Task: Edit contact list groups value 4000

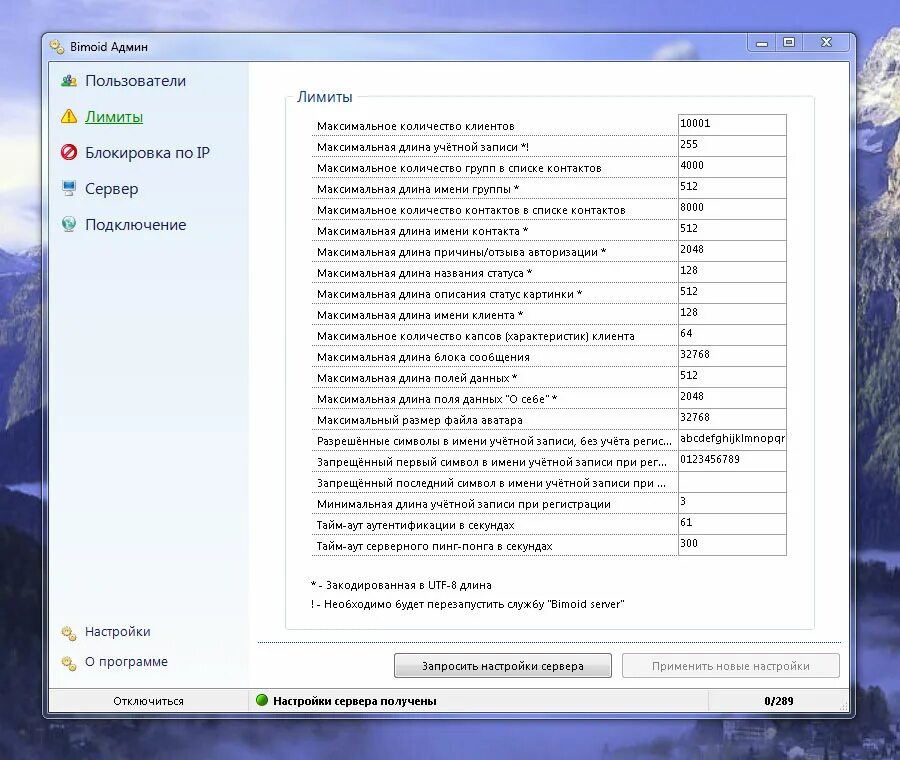Action: click(x=732, y=166)
